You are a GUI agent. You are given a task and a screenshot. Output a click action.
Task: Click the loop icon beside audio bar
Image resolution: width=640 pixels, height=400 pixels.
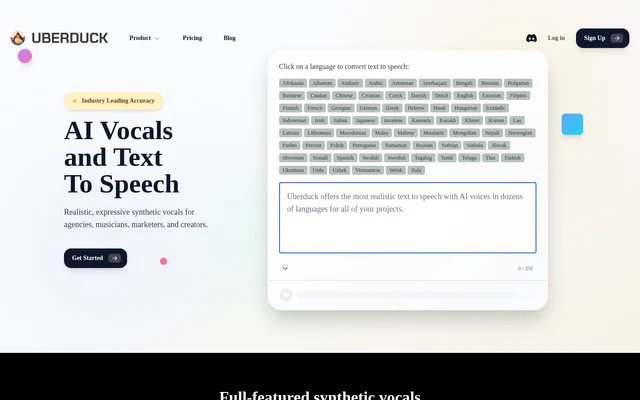click(x=528, y=295)
